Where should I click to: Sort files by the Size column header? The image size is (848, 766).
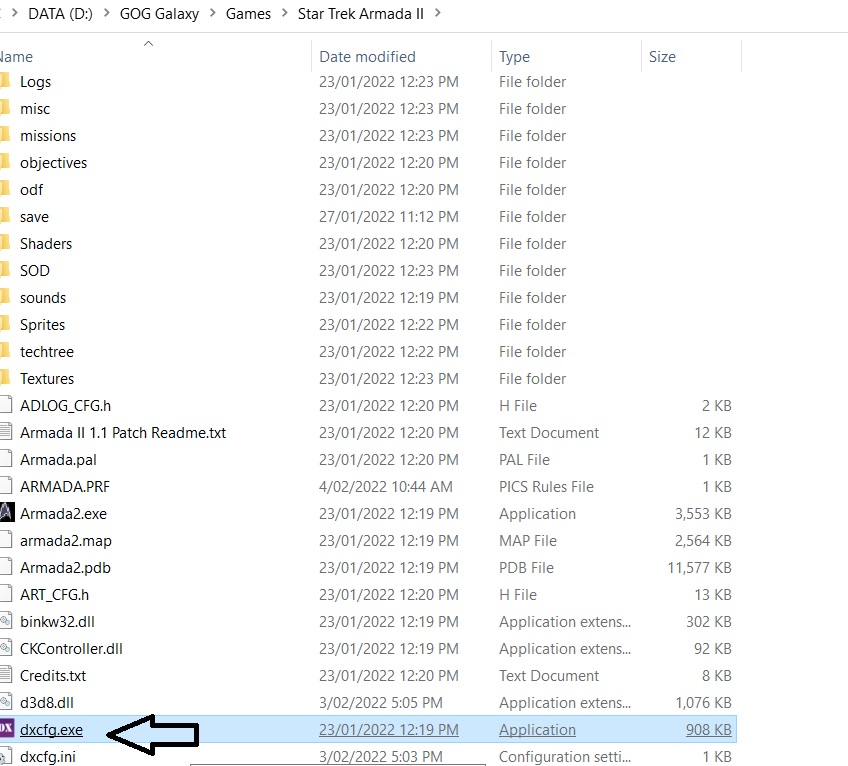pyautogui.click(x=662, y=57)
